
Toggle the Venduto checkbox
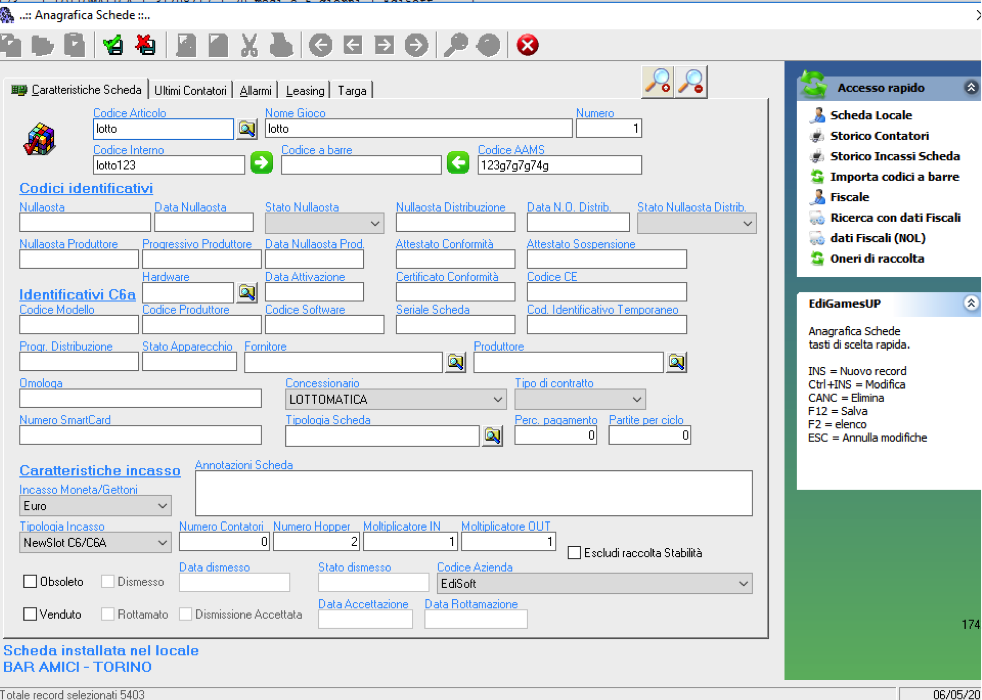click(x=30, y=614)
